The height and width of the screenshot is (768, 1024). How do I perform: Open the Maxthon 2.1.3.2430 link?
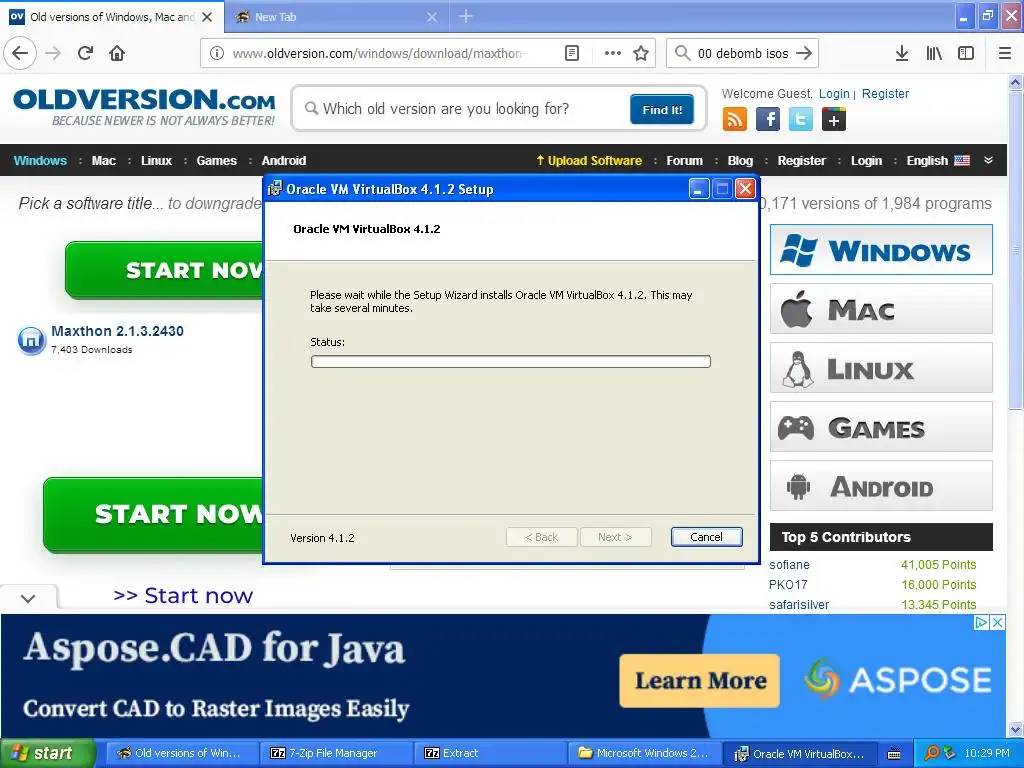pyautogui.click(x=118, y=331)
